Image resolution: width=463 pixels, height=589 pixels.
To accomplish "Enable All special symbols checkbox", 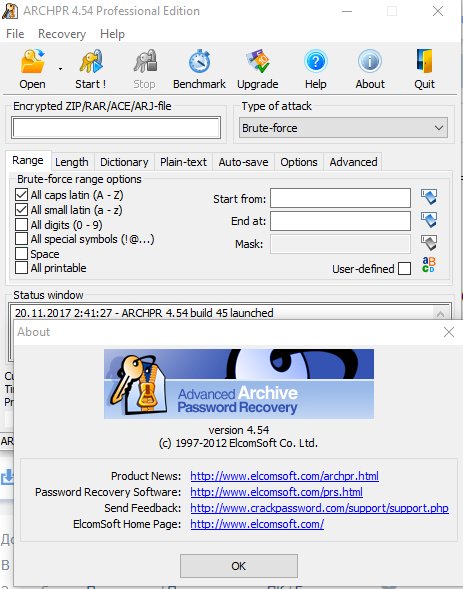I will point(21,239).
